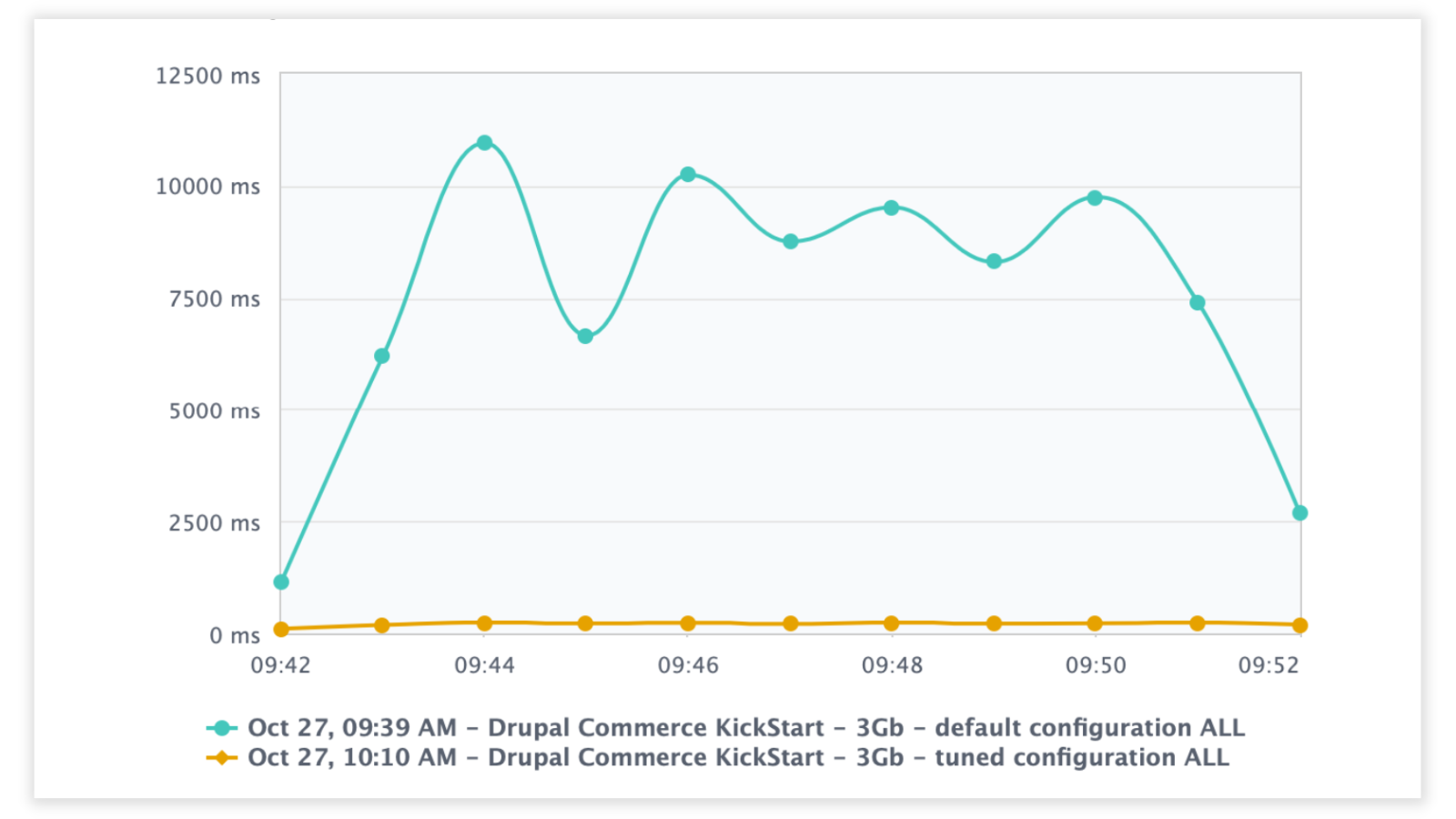Click the orange data point at 09:49

click(993, 623)
